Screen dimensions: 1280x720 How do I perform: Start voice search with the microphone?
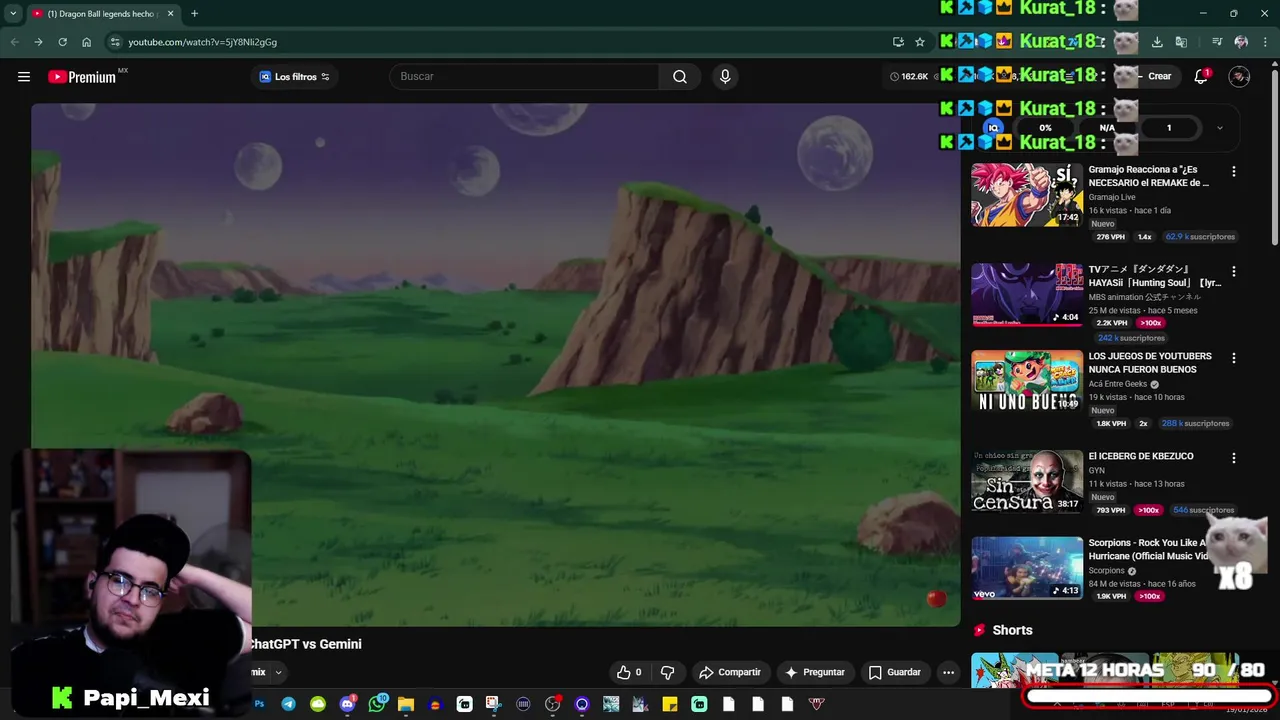pyautogui.click(x=725, y=77)
